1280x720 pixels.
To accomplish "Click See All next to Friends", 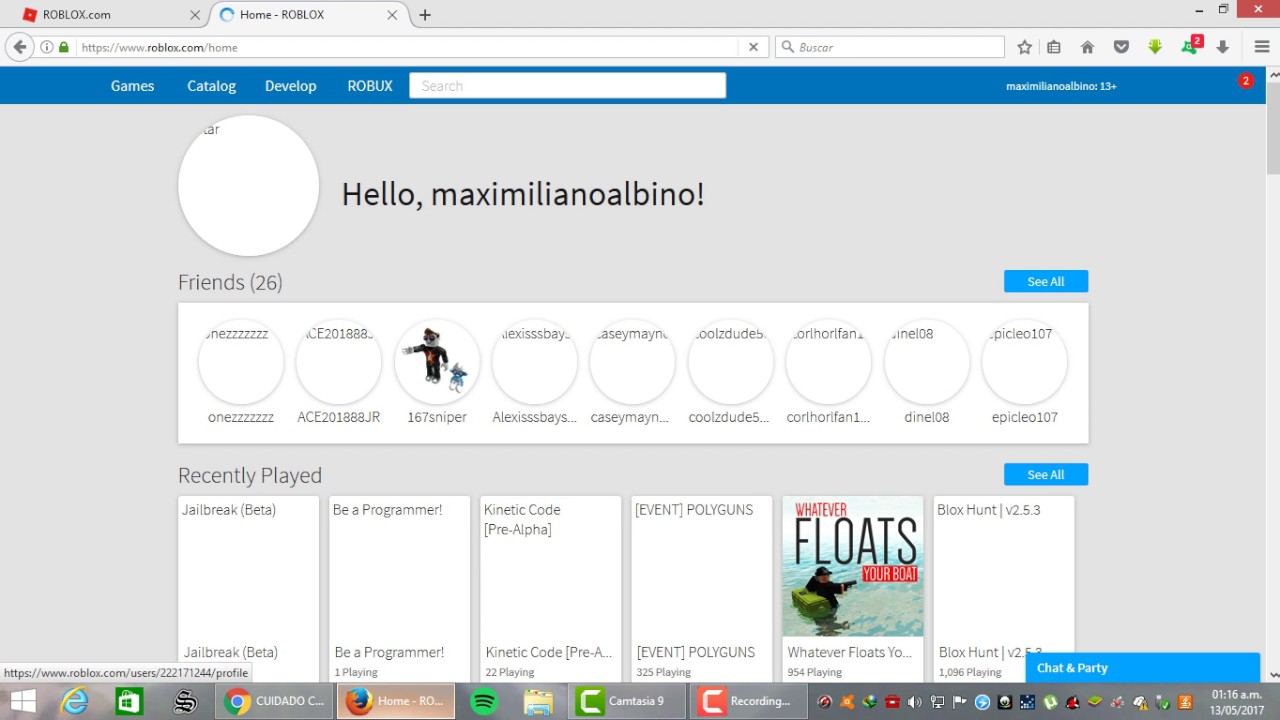I will pyautogui.click(x=1046, y=282).
